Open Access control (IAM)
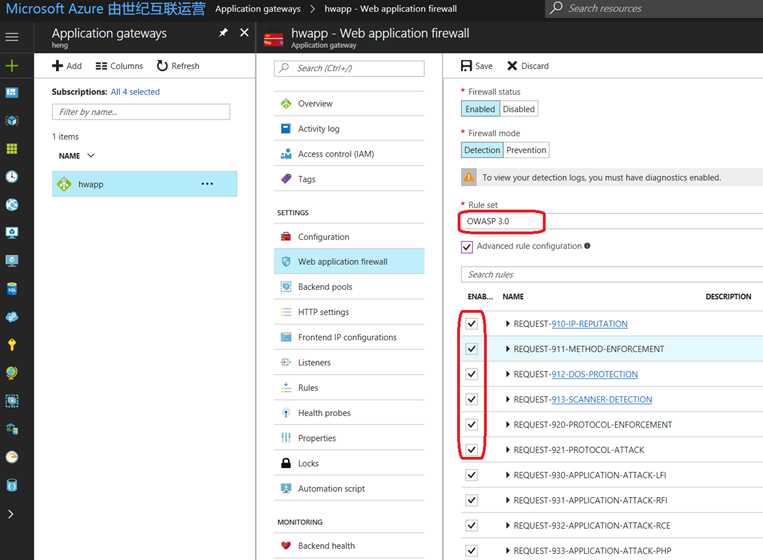 click(349, 154)
